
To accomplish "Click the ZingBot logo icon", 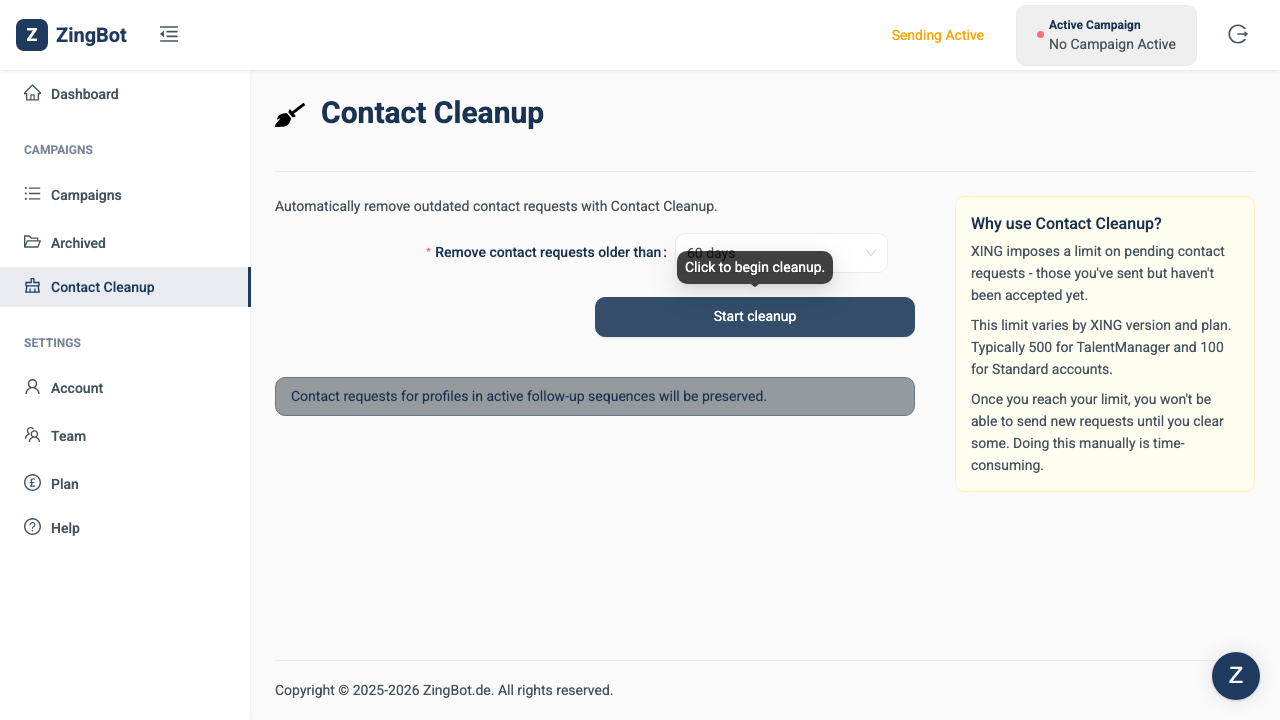I will point(32,35).
